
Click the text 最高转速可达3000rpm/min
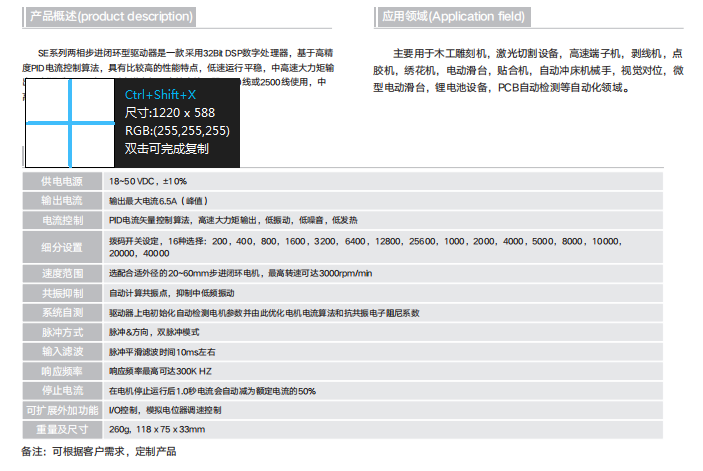(x=320, y=273)
